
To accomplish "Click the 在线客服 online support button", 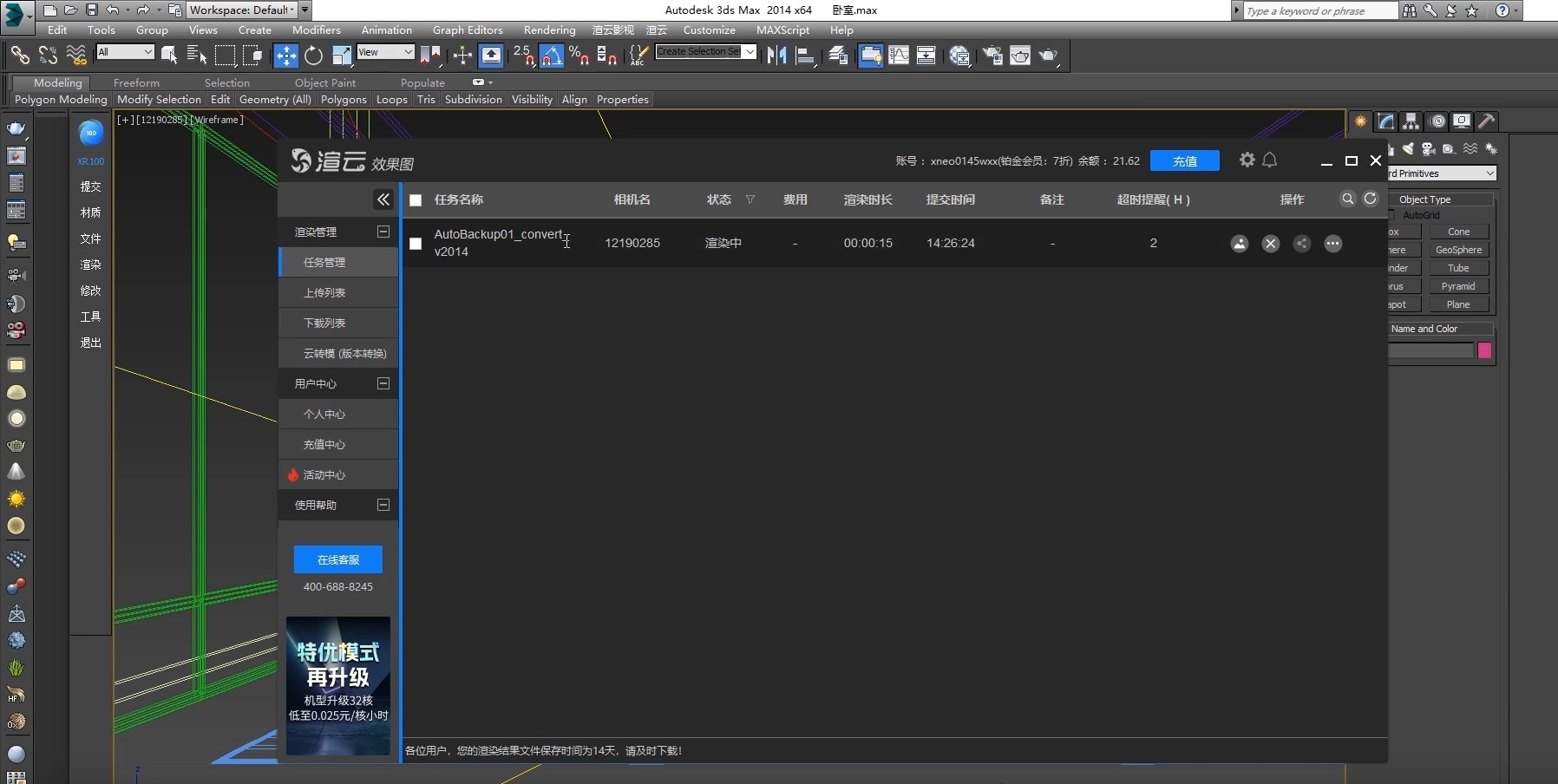I will (x=338, y=559).
